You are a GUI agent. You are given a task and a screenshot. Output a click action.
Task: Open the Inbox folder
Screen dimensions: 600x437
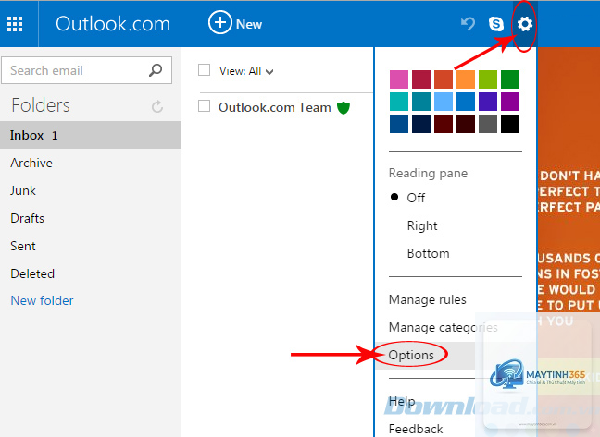[90, 135]
